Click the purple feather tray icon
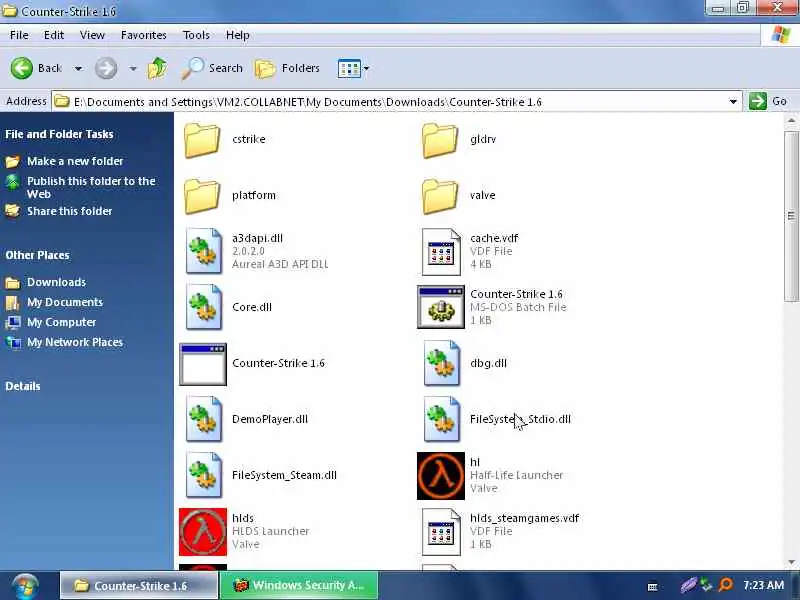The image size is (800, 600). click(x=688, y=585)
